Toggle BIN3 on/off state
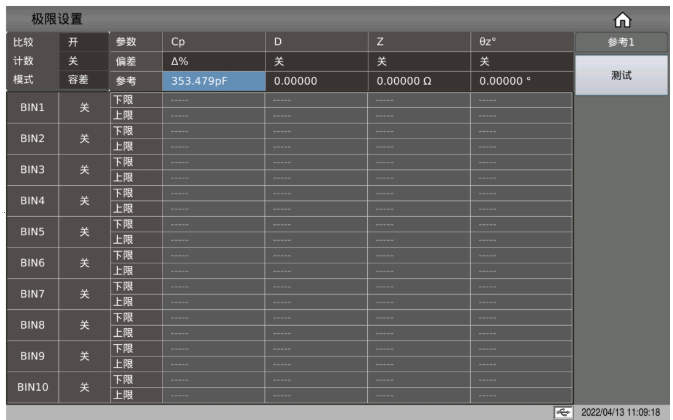This screenshot has width=673, height=420. [x=84, y=170]
